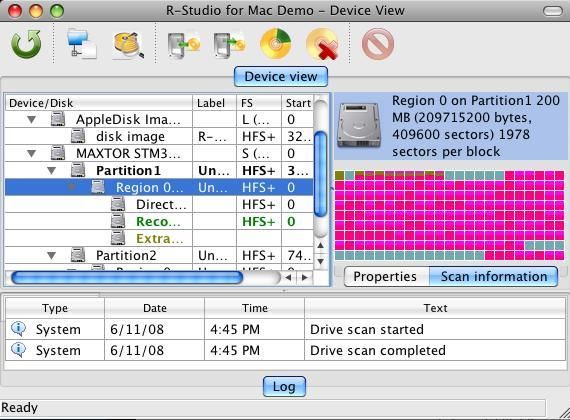
Task: Click the Log button
Action: pos(284,386)
